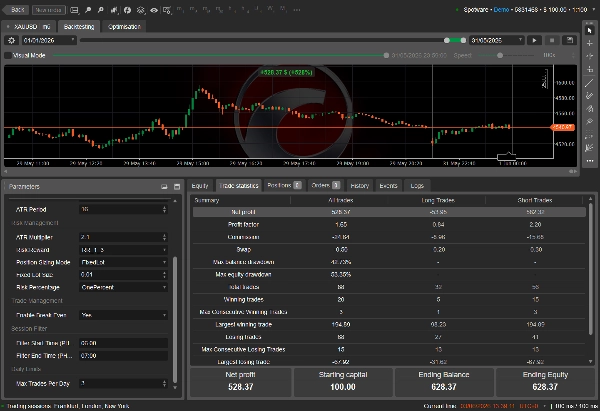The height and width of the screenshot is (411, 600).
Task: Select the Trade statistics tab
Action: (x=239, y=186)
